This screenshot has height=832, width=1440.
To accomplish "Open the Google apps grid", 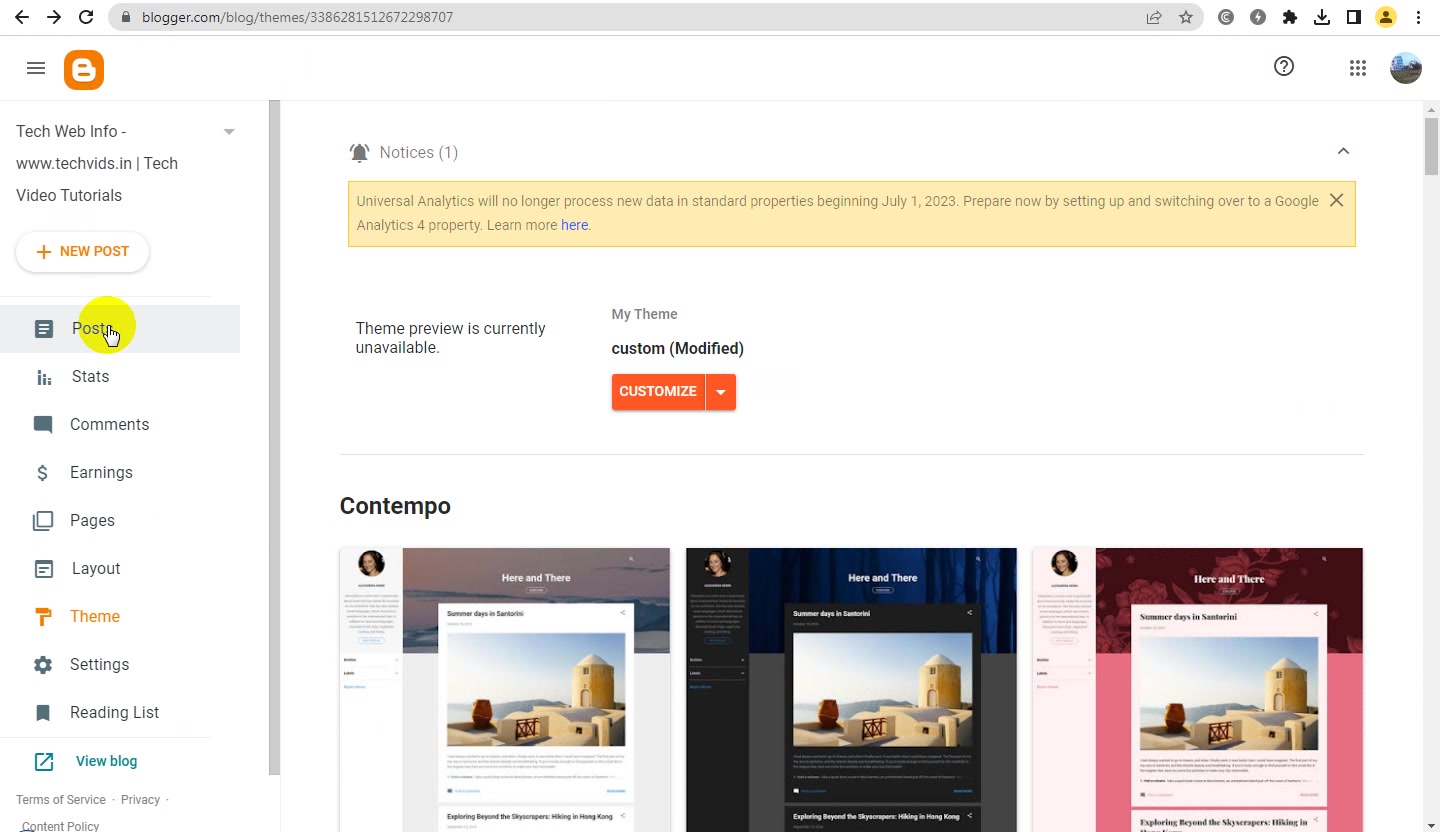I will pos(1357,68).
